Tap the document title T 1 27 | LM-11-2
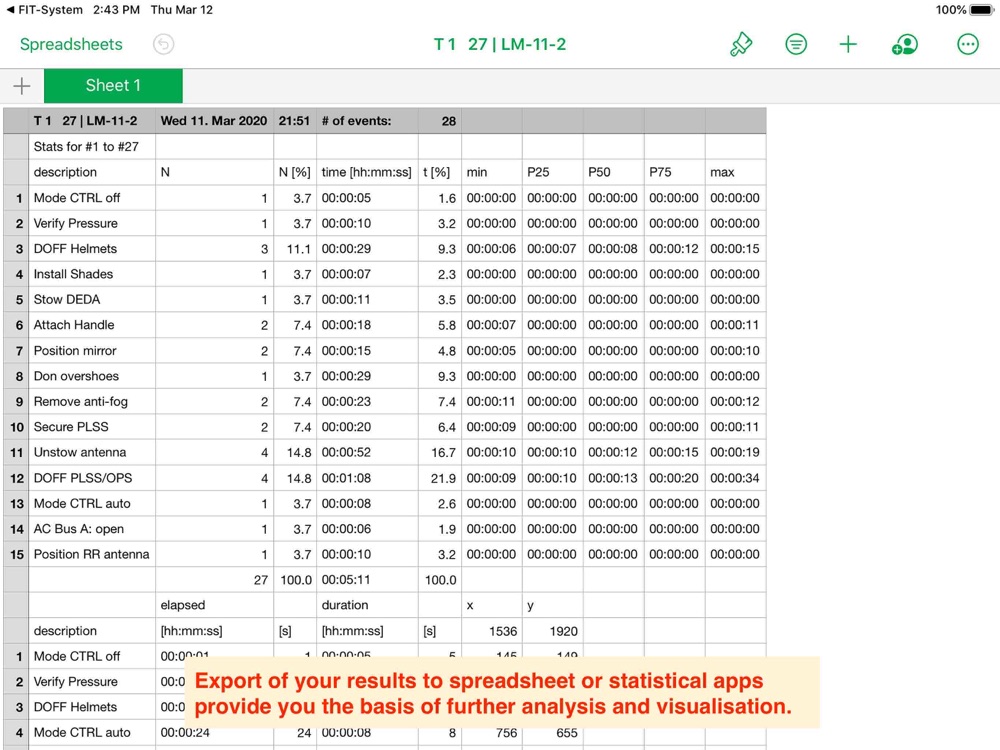 pos(499,45)
